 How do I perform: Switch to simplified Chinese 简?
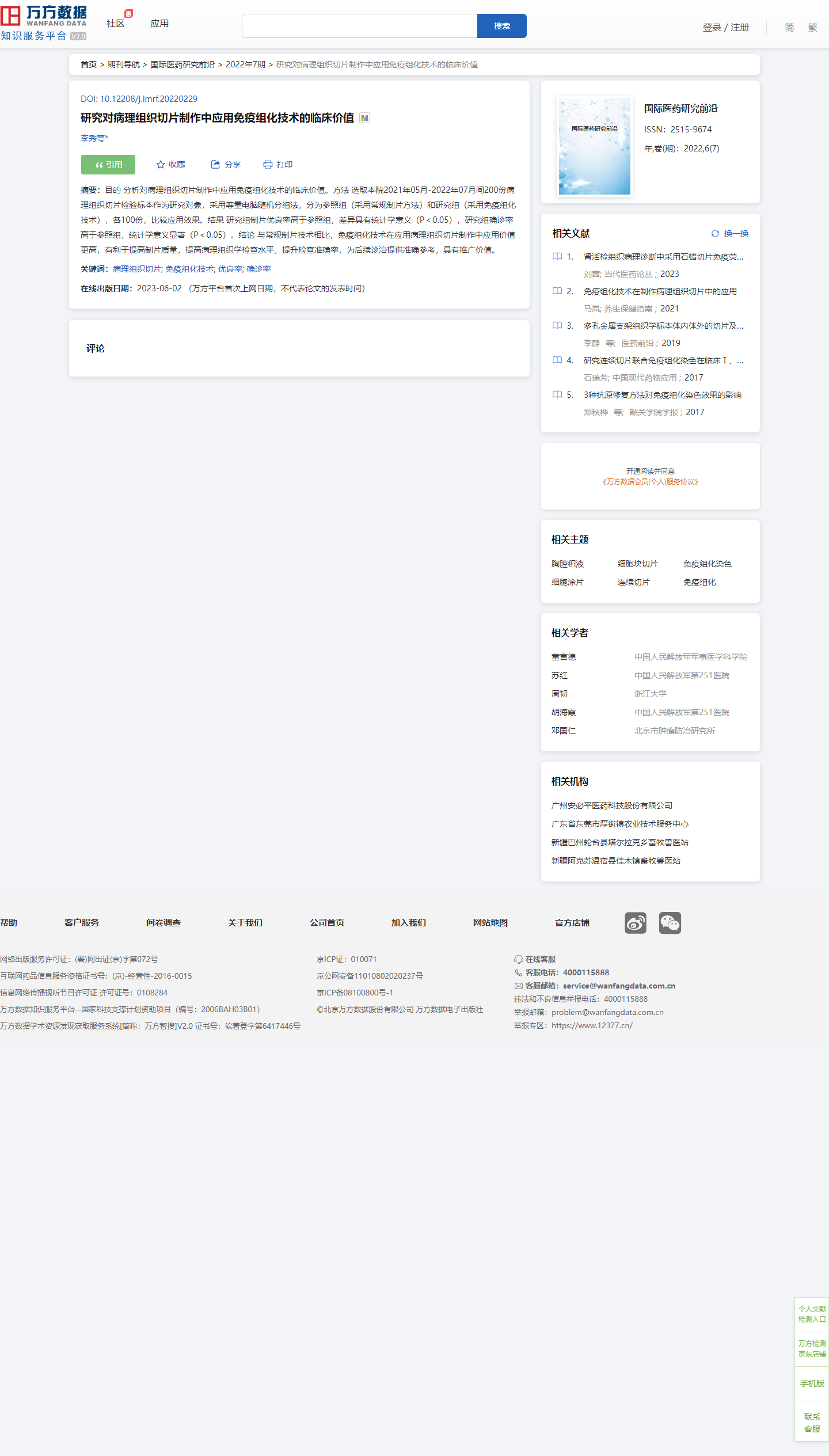coord(789,28)
